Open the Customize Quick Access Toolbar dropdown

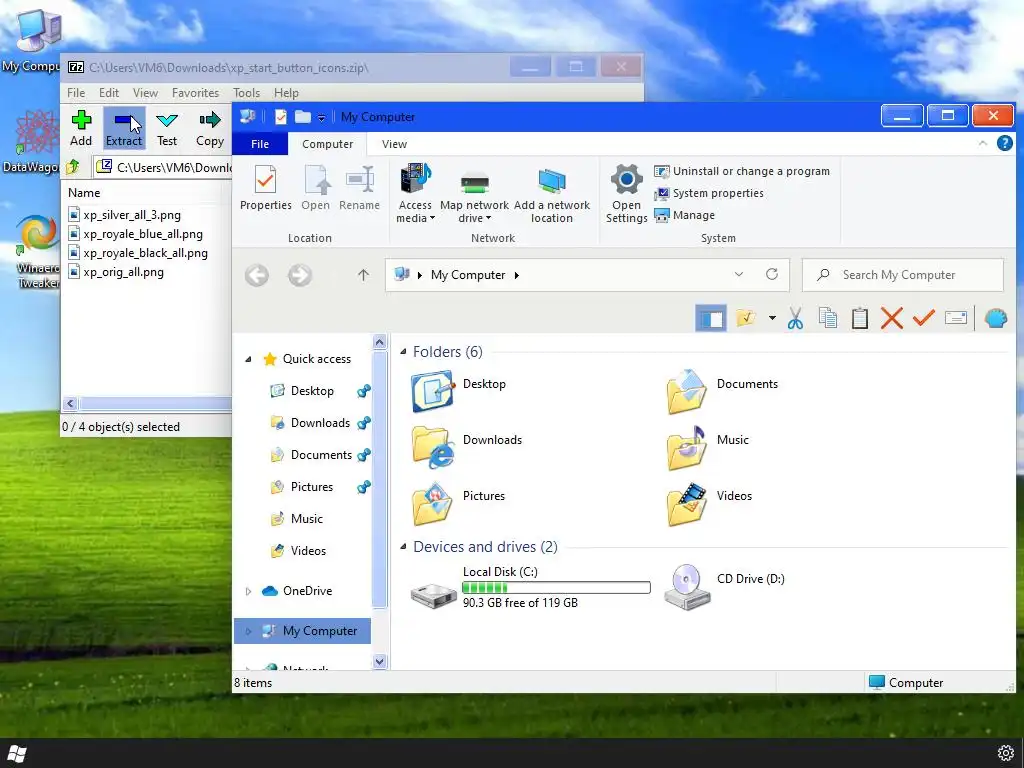coord(321,118)
